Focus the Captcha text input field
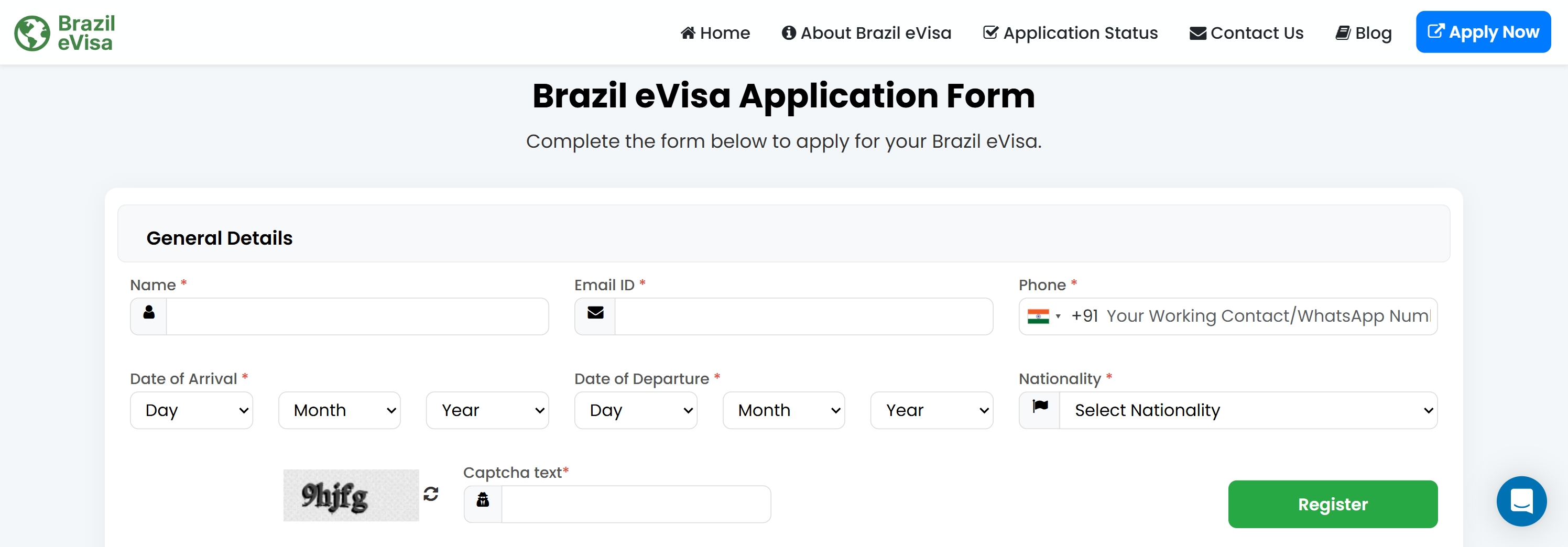 [x=636, y=505]
